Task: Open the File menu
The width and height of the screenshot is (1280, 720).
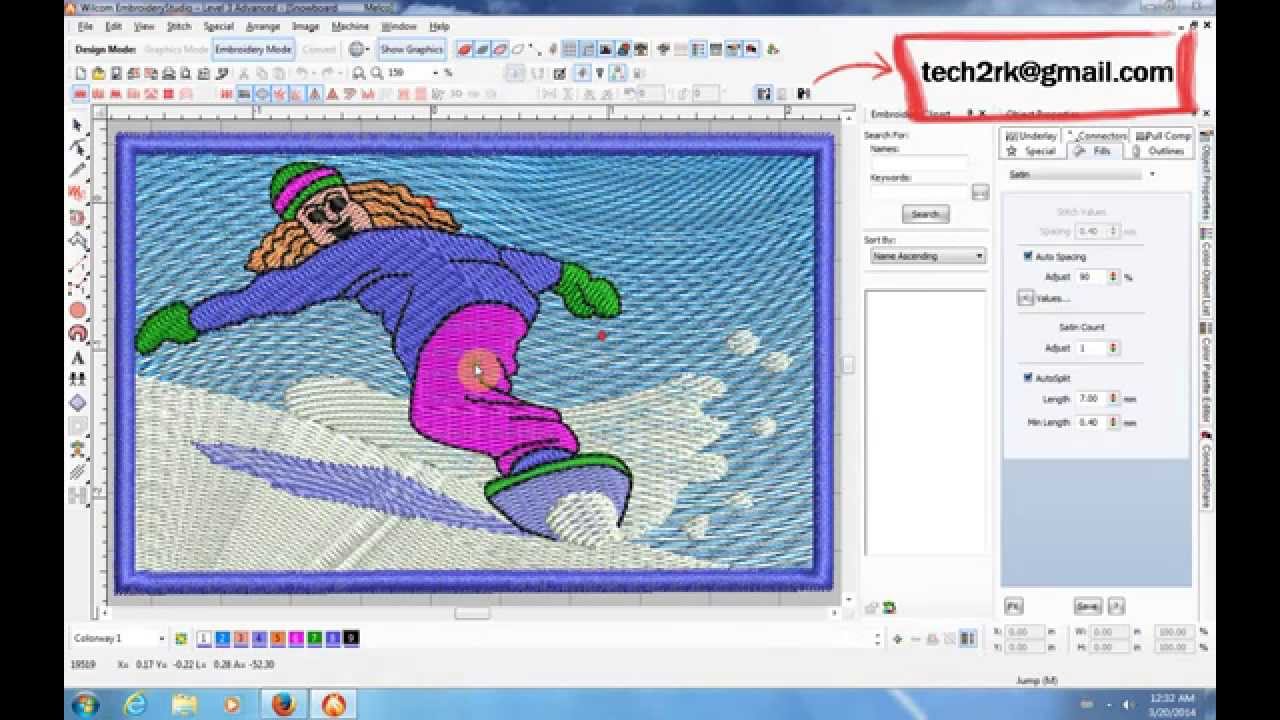Action: click(85, 26)
